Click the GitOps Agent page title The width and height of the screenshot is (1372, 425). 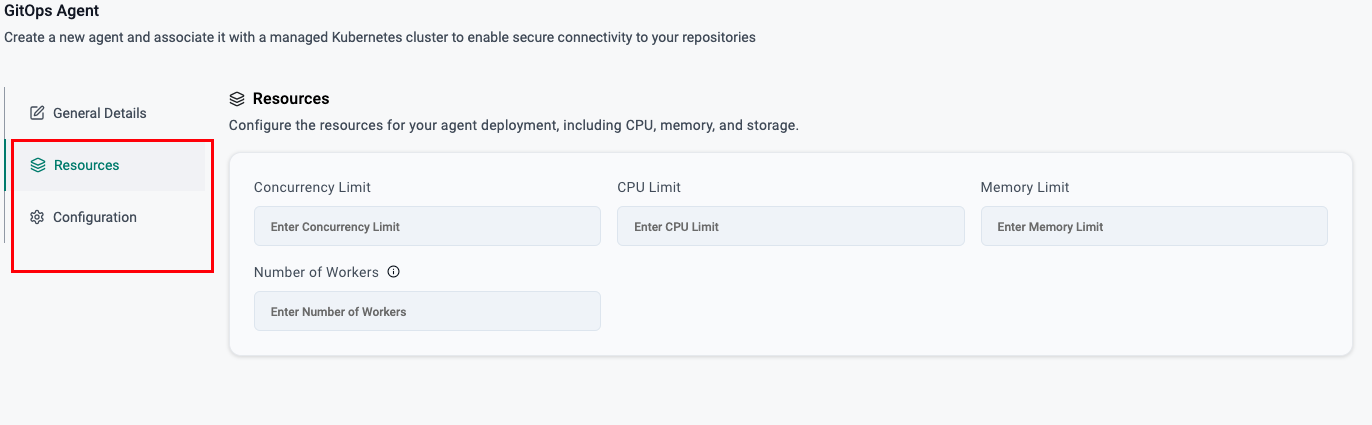point(52,11)
